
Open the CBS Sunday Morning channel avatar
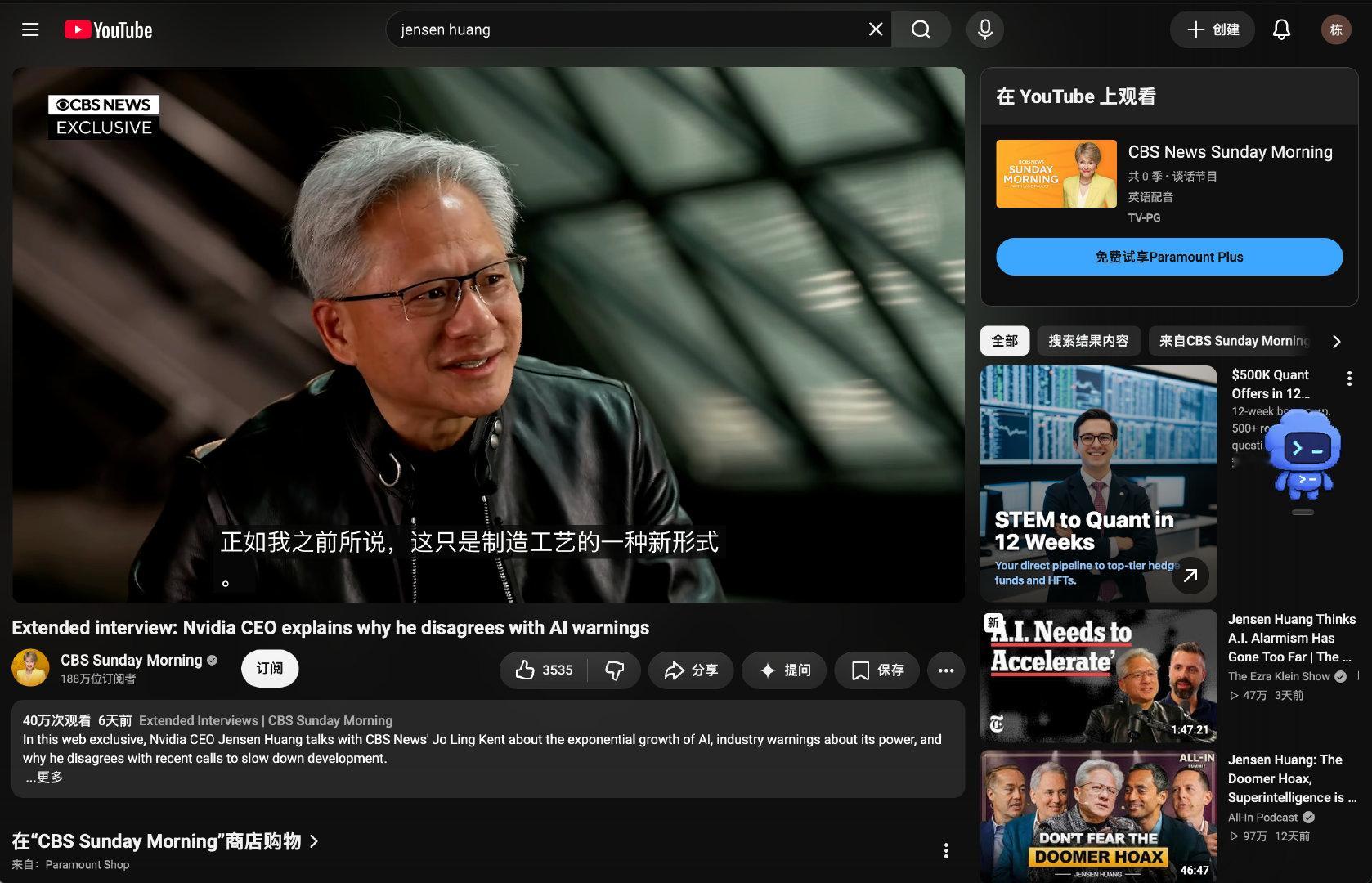point(30,668)
